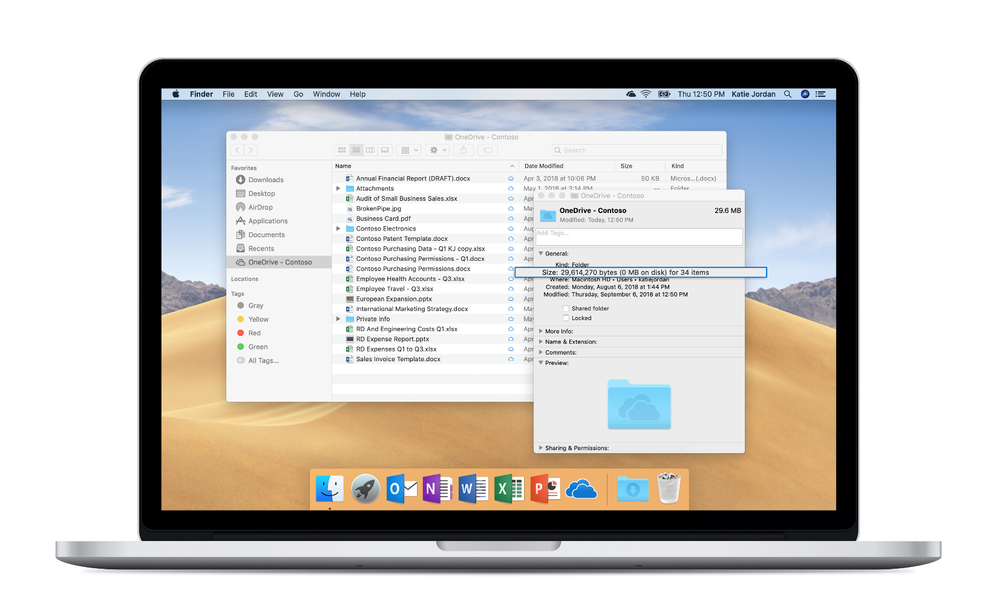Open the Downloads folder in the Dock
Viewport: 999px width, 599px height.
point(633,489)
